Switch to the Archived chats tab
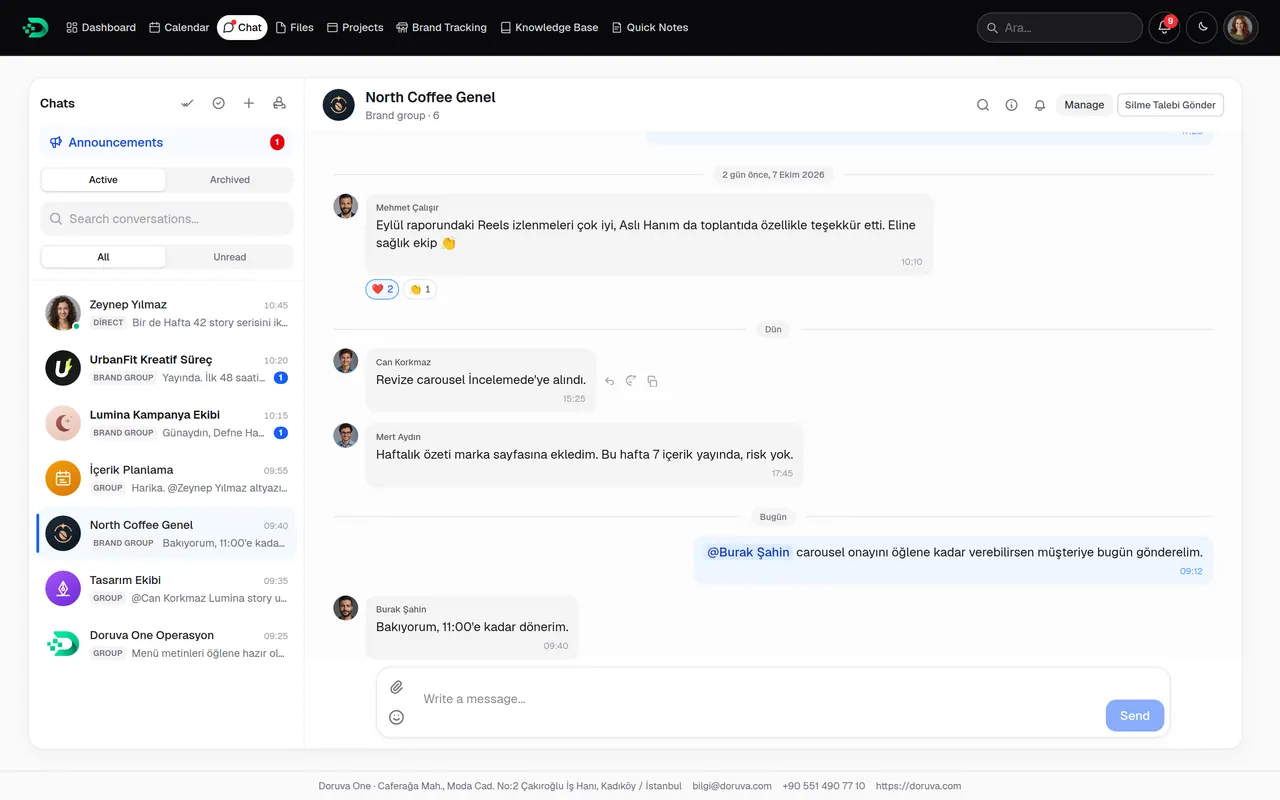The width and height of the screenshot is (1280, 800). (230, 180)
